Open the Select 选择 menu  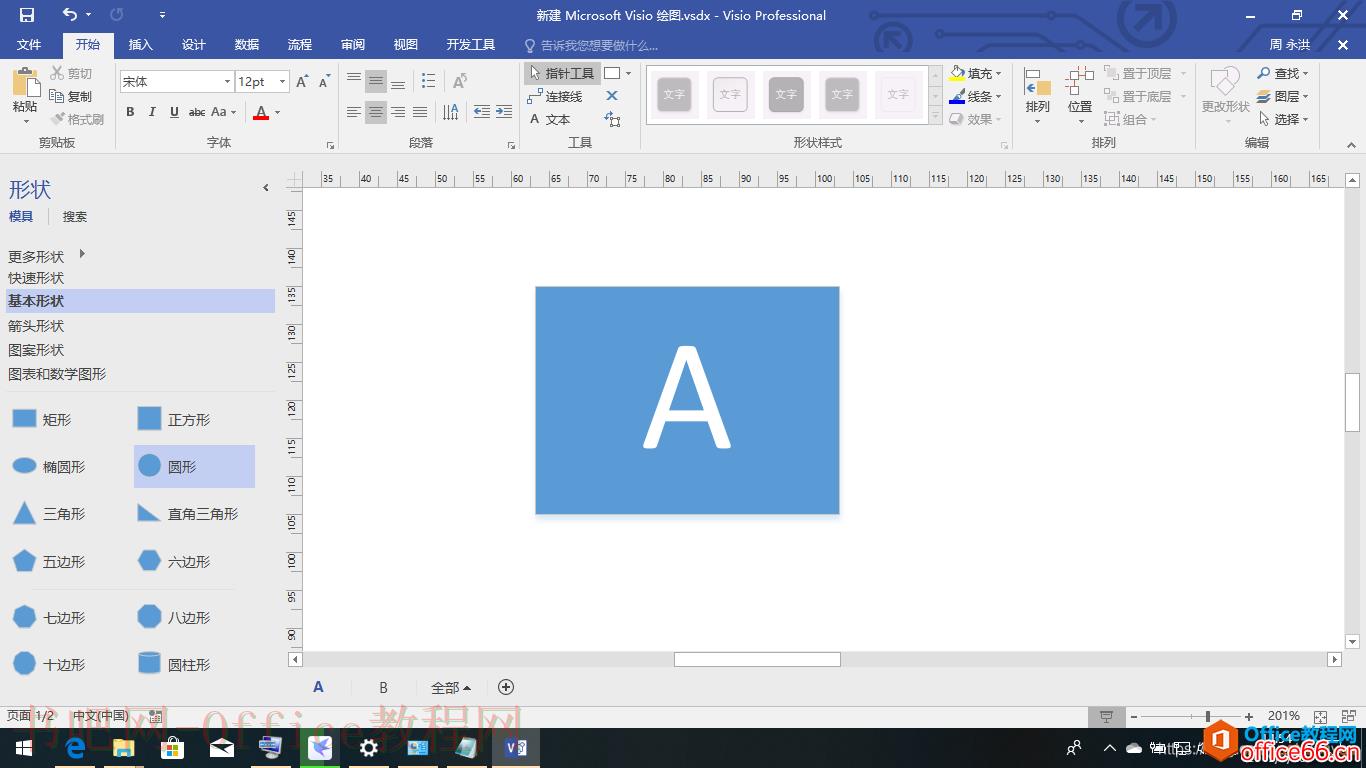click(x=1283, y=119)
